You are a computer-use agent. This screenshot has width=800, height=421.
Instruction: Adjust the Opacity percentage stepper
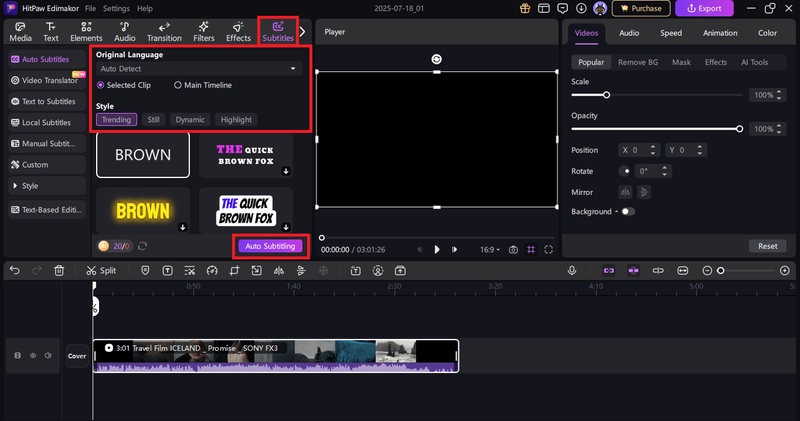click(779, 129)
